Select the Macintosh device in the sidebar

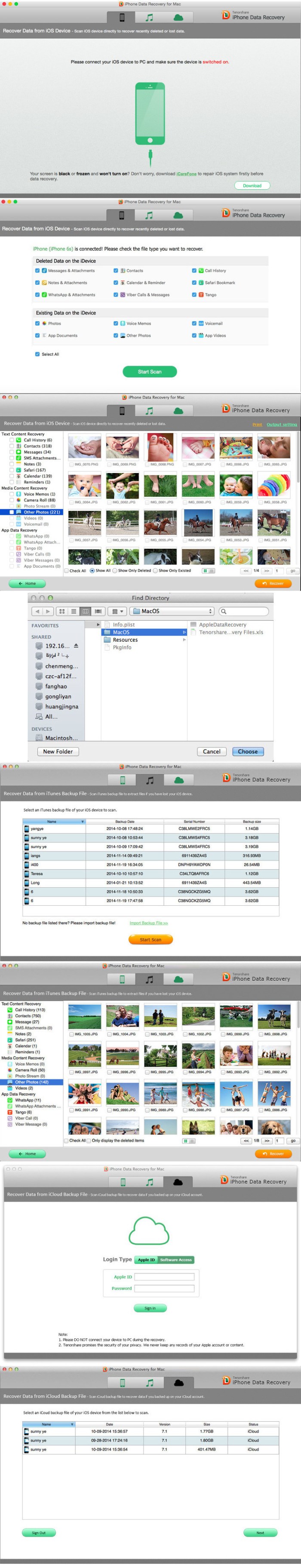[x=57, y=738]
